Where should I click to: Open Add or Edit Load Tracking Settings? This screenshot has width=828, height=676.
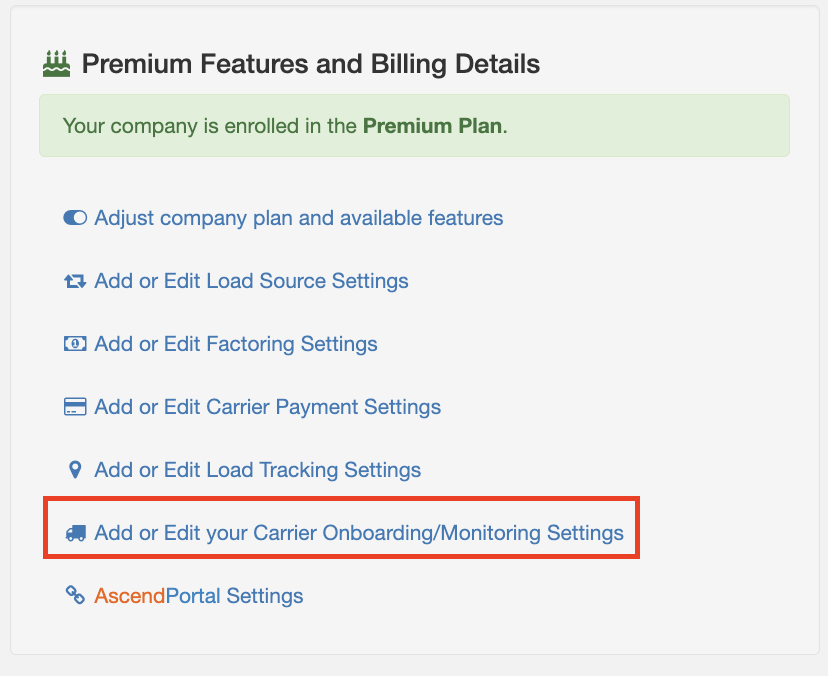[258, 470]
